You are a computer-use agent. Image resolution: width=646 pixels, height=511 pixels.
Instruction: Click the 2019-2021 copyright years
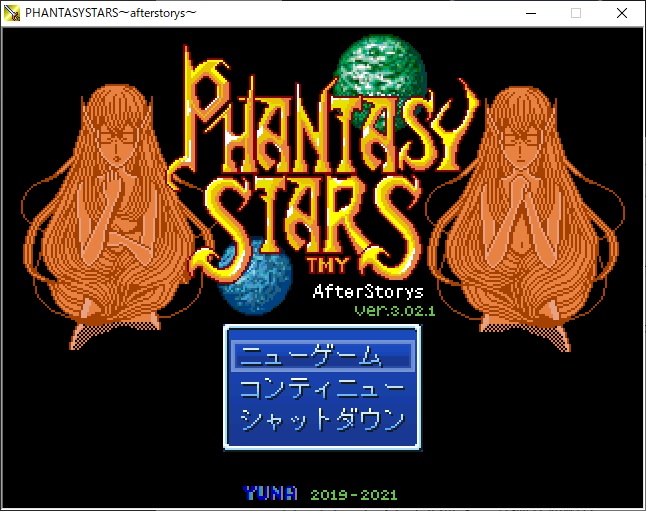(353, 494)
